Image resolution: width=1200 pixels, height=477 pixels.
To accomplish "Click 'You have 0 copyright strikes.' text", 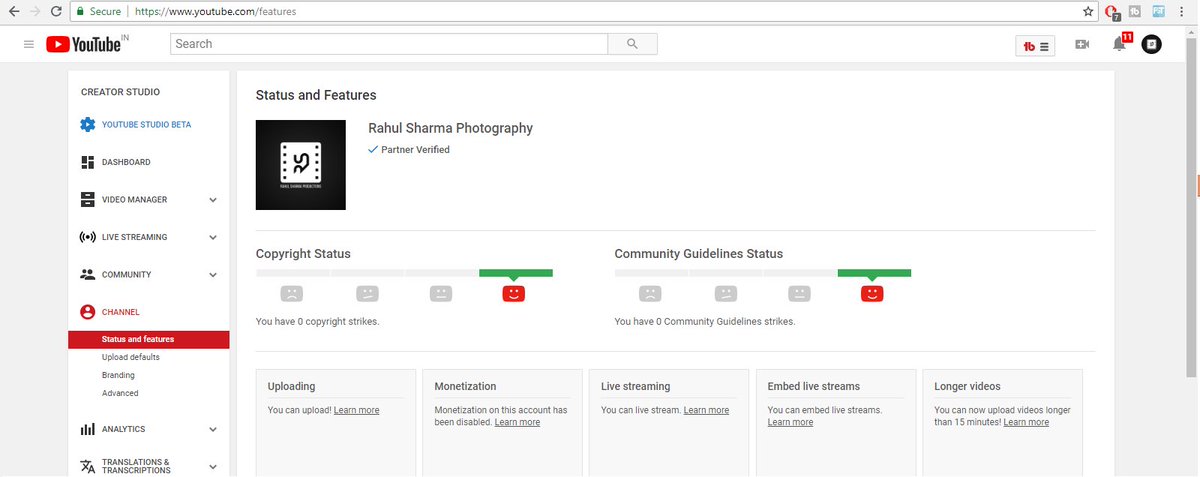I will [x=318, y=322].
